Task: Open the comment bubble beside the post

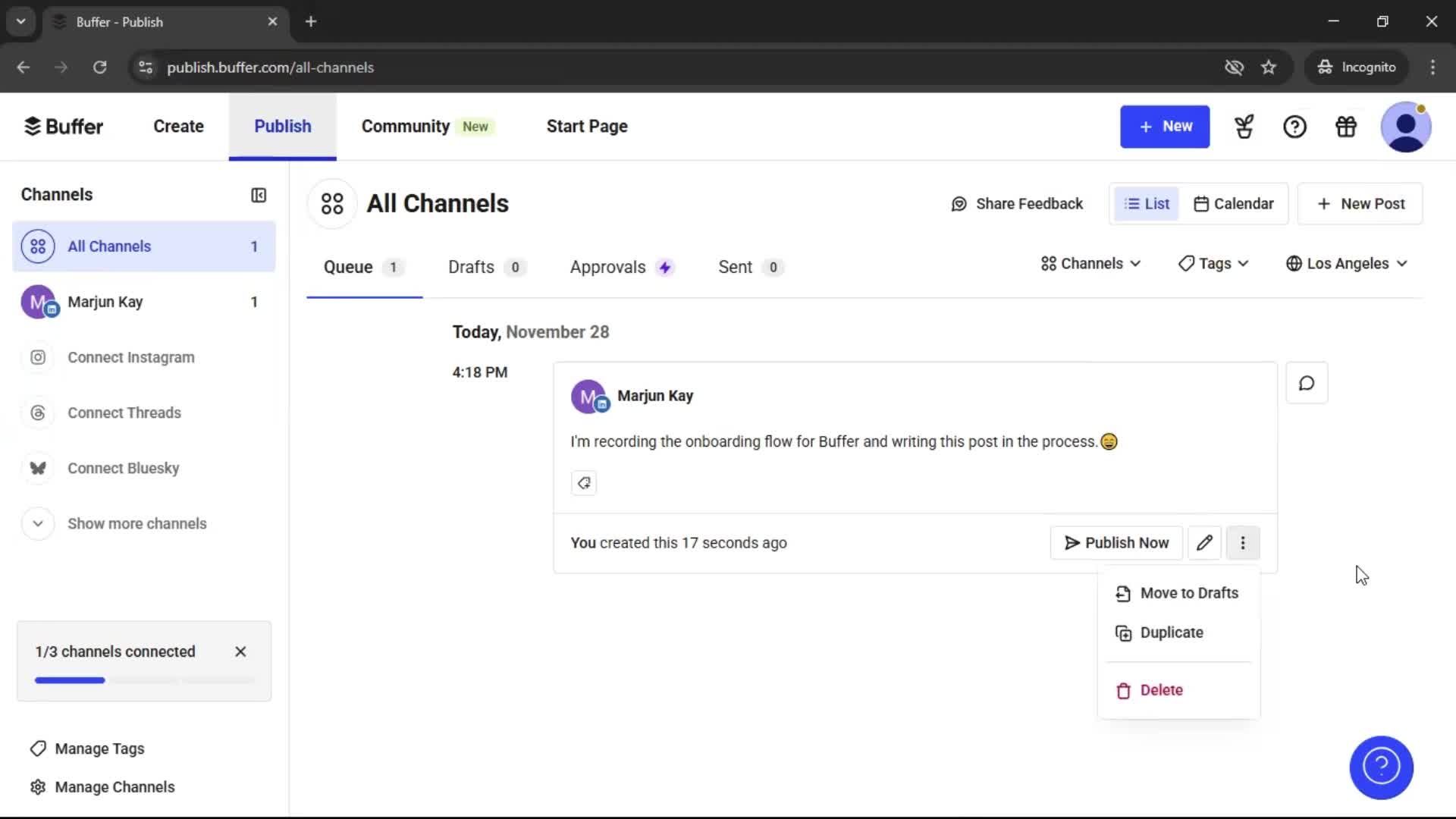Action: [x=1307, y=383]
